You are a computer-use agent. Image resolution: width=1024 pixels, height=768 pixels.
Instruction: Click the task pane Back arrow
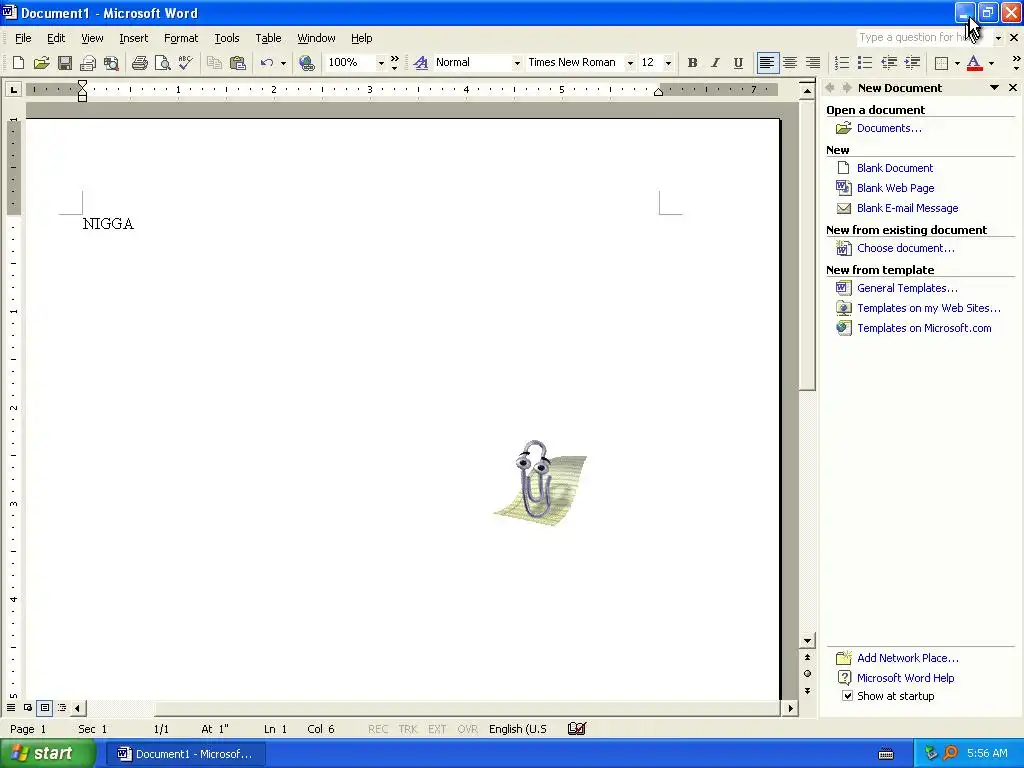[830, 88]
